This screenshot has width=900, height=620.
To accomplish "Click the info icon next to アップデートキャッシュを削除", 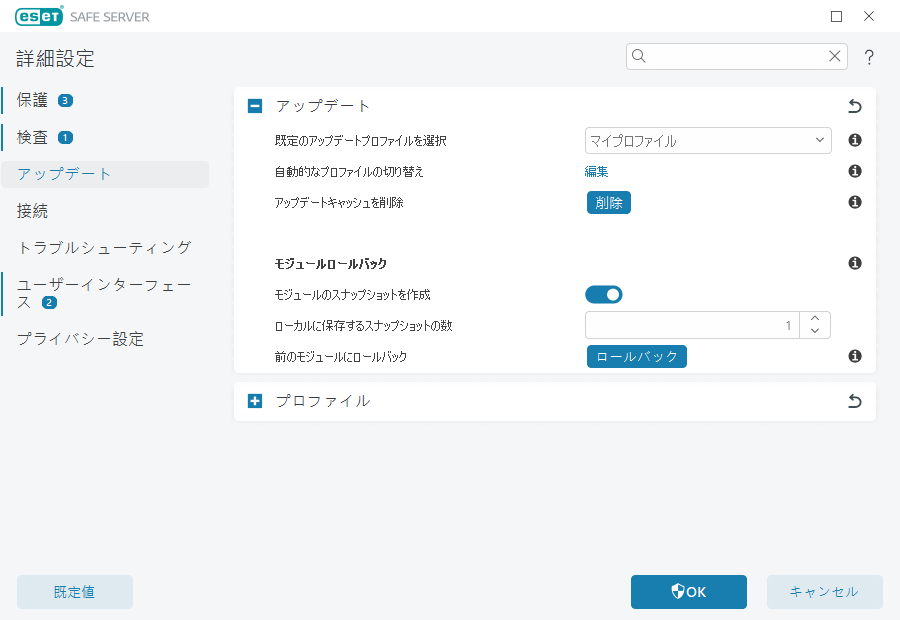I will point(854,202).
